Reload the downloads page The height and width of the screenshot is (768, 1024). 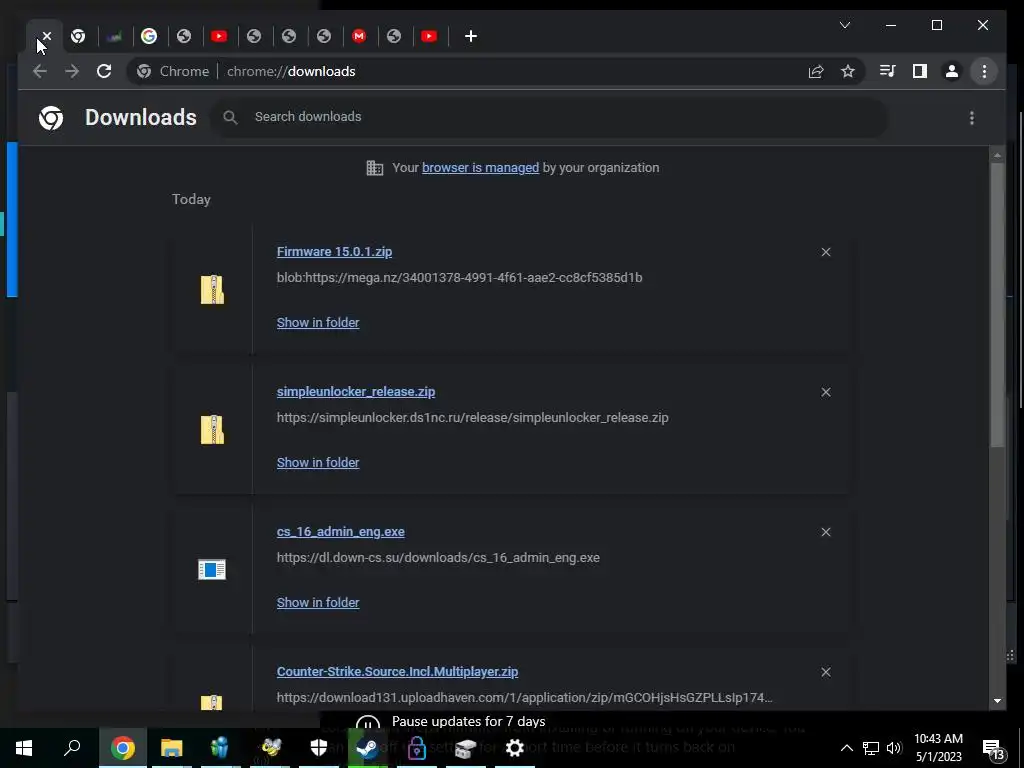tap(104, 71)
